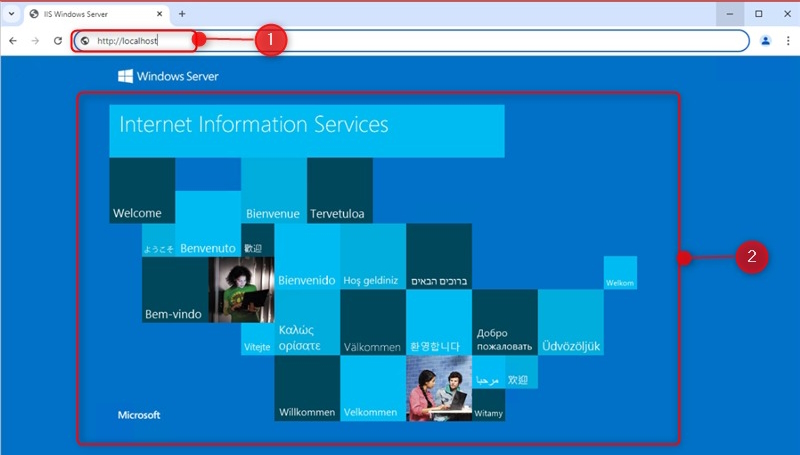
Task: Click the Vítejte tile
Action: 258,339
